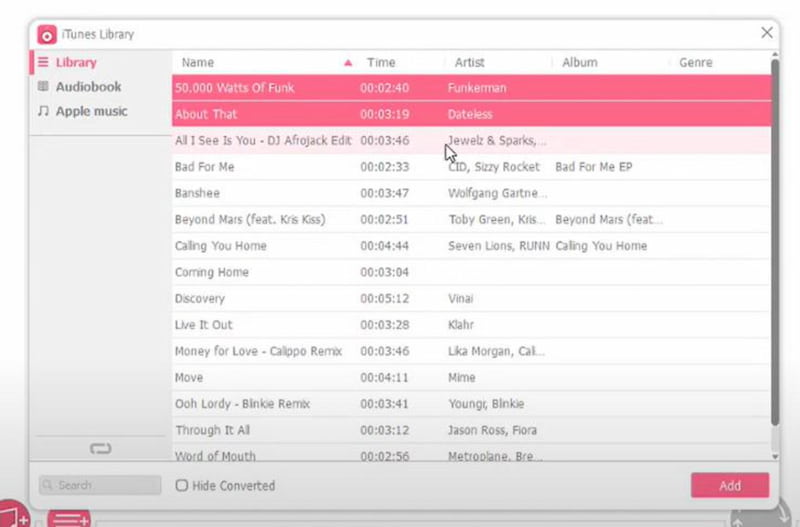The height and width of the screenshot is (527, 800).
Task: Click the 00:05:12 duration cell
Action: pyautogui.click(x=385, y=298)
